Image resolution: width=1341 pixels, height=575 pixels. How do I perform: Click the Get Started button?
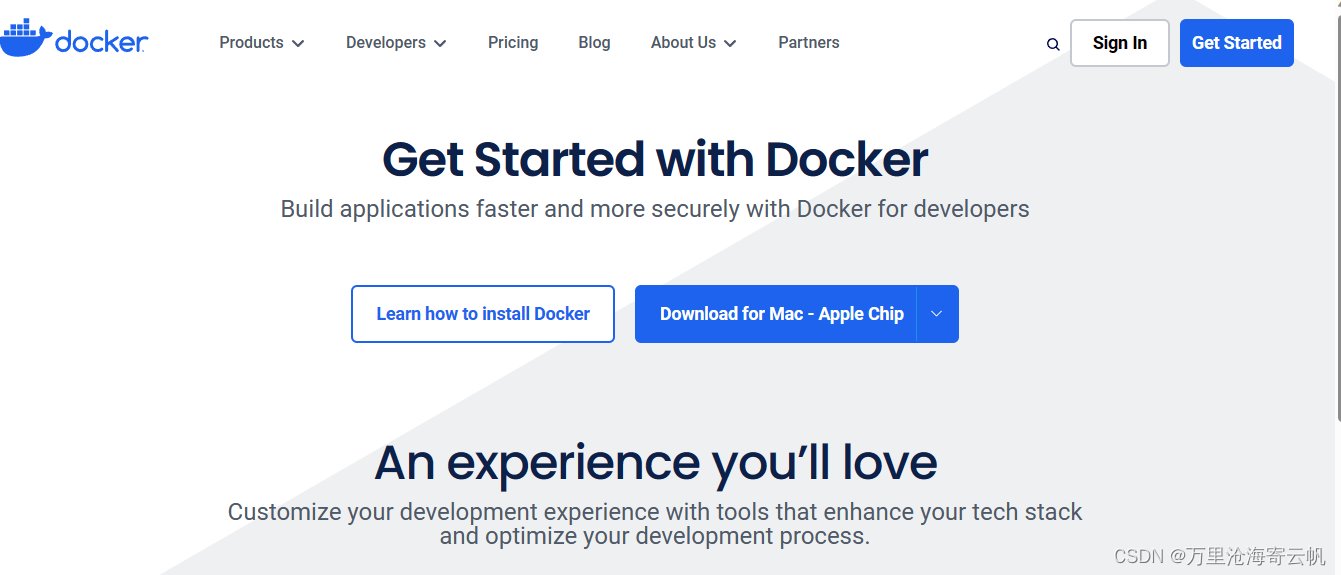coord(1237,43)
